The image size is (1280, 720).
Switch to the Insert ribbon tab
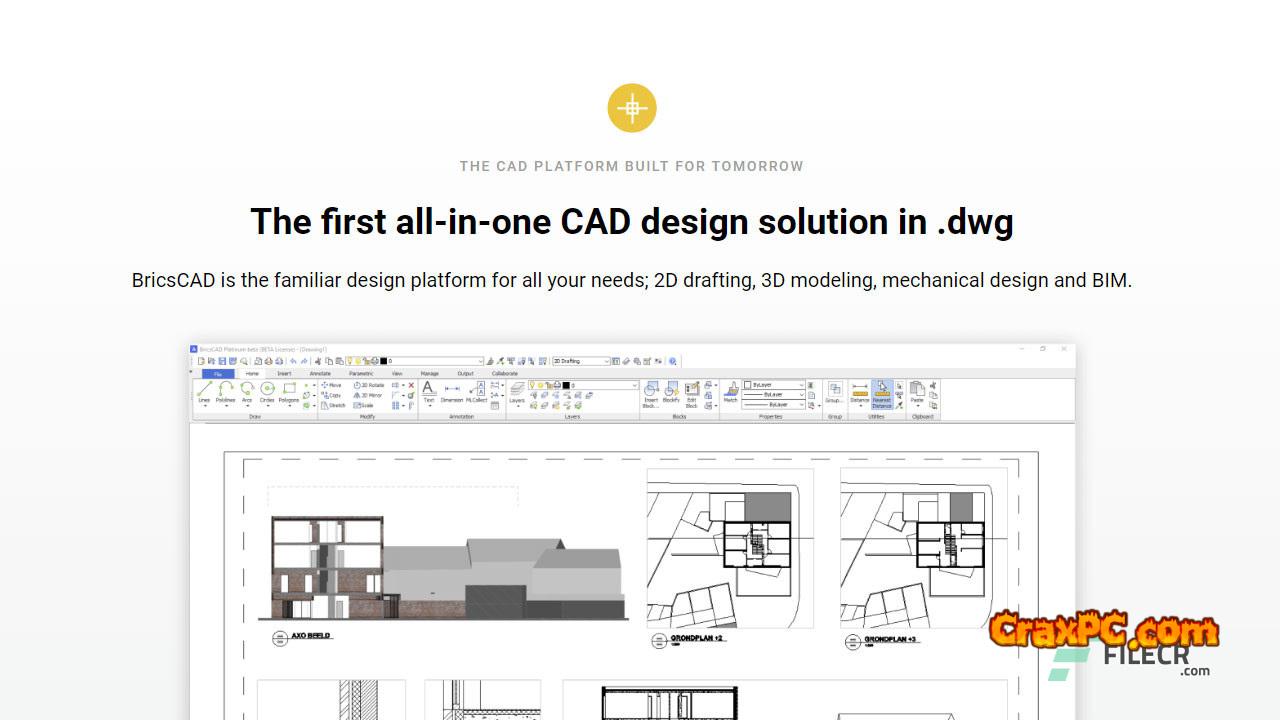coord(284,373)
